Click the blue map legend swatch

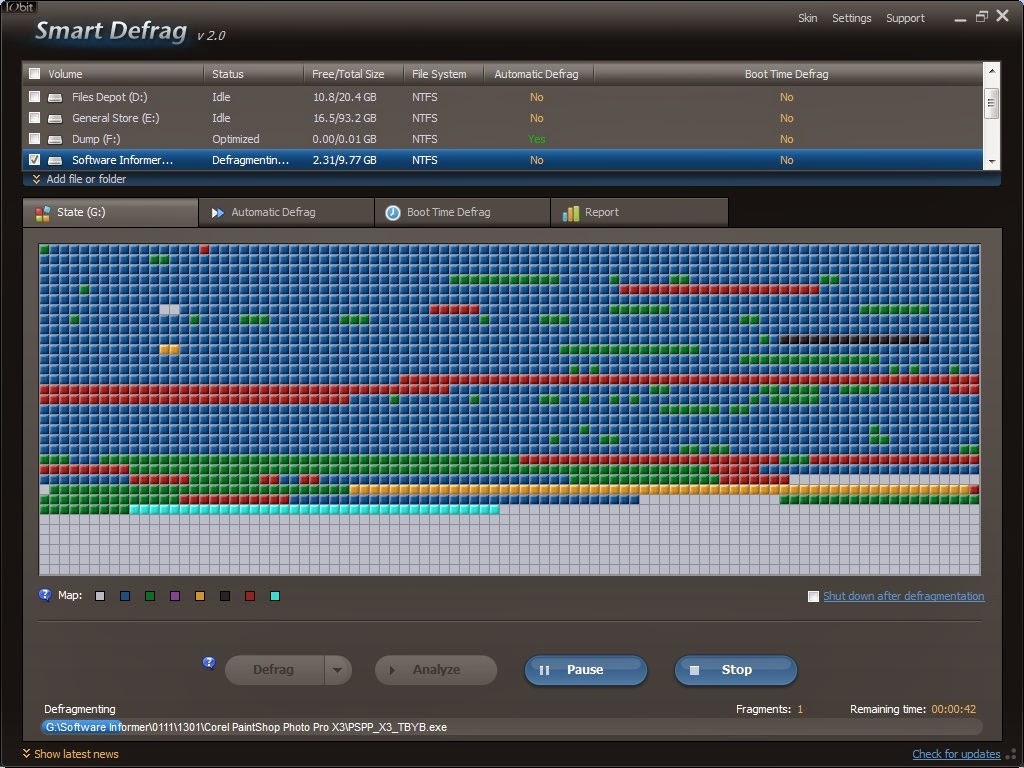(125, 596)
